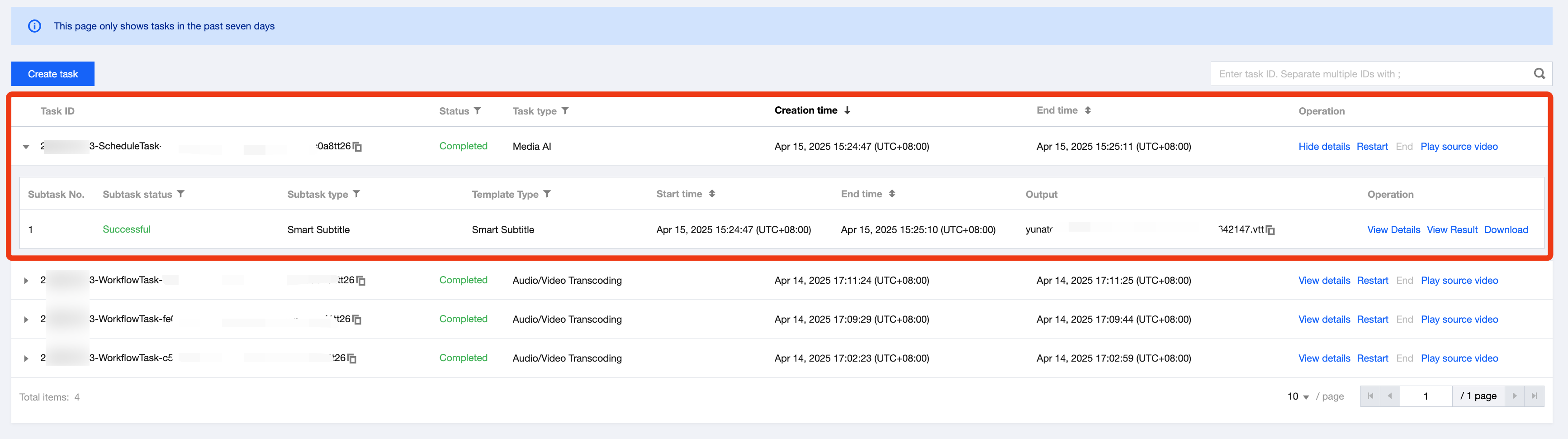Open the 10 per page dropdown

tap(1298, 396)
